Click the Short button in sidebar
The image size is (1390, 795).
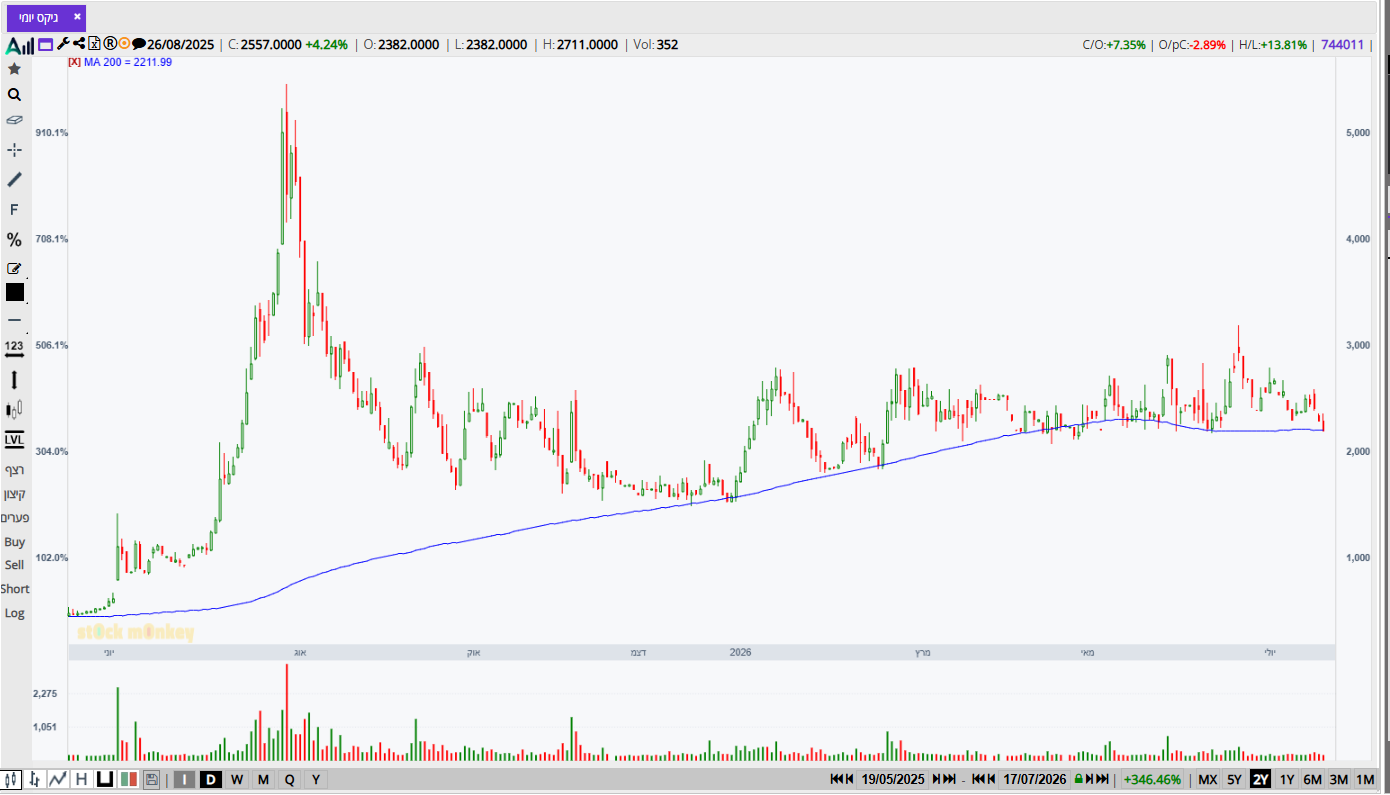(x=14, y=589)
